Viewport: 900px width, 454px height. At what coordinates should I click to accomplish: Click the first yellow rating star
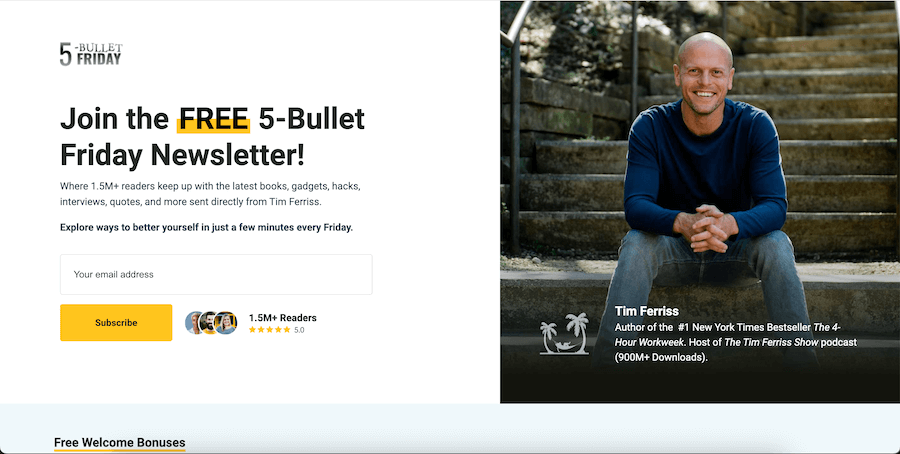point(252,330)
